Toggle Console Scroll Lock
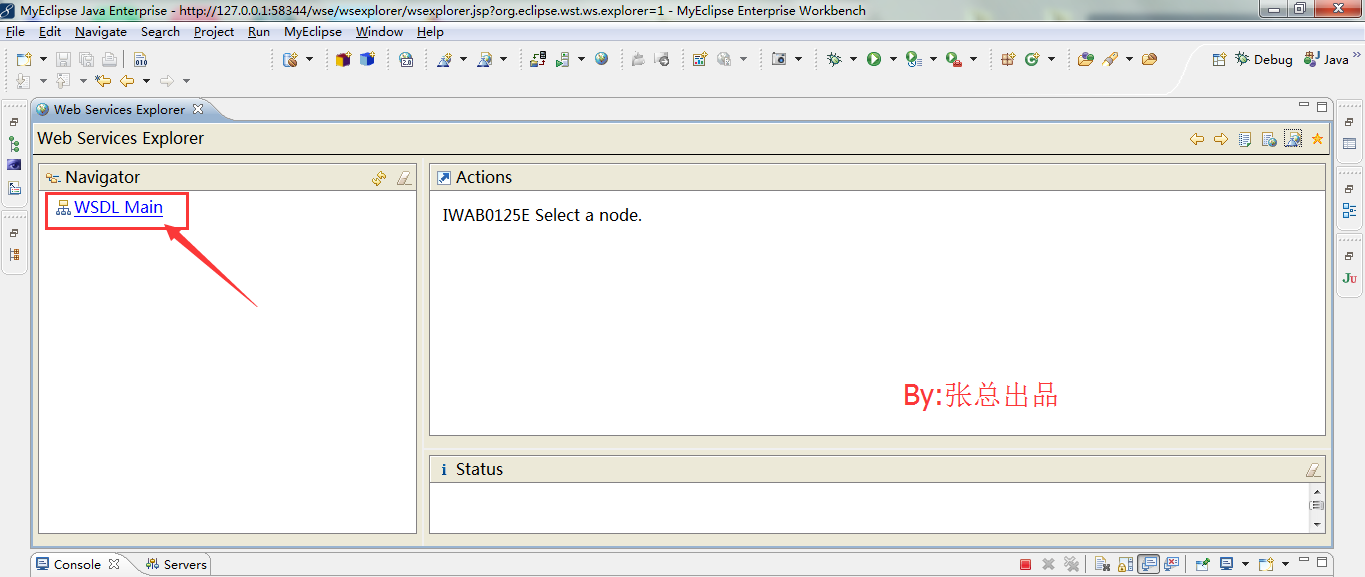This screenshot has height=577, width=1365. [x=1125, y=564]
